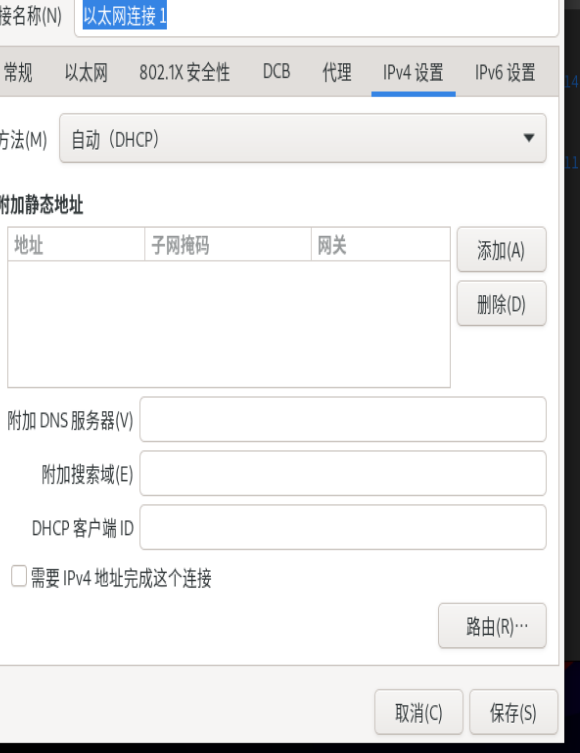Open the 路由(R)… routes dialog
The height and width of the screenshot is (753, 580).
[x=492, y=626]
